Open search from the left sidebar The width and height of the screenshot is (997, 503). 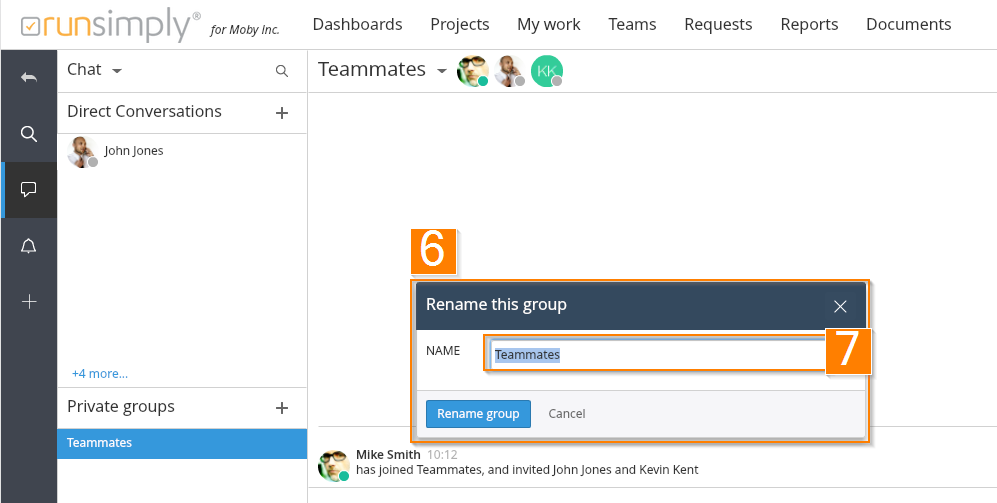(x=29, y=134)
